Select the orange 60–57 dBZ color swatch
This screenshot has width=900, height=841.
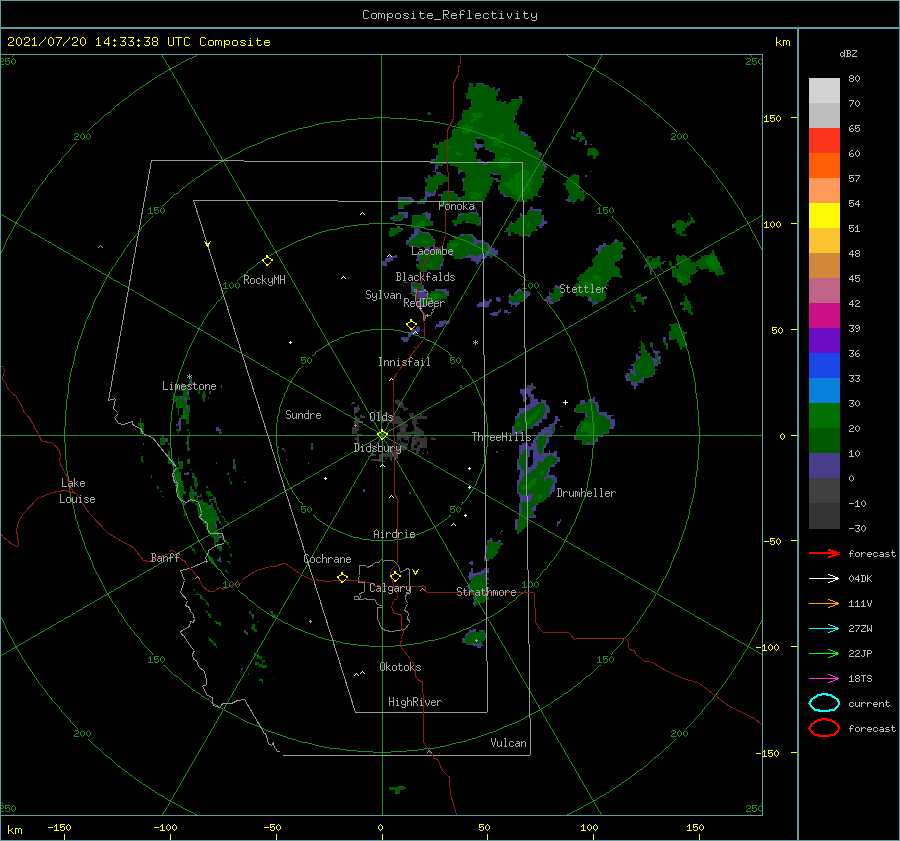824,165
